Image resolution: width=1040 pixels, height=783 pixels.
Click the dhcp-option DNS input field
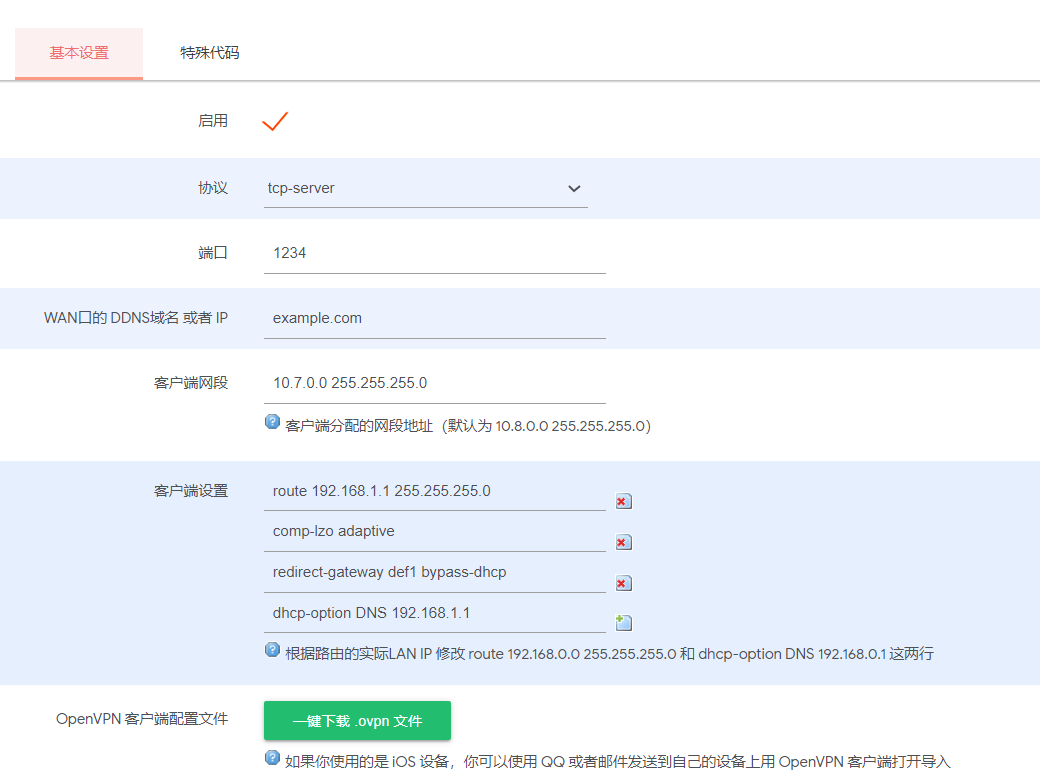(x=434, y=613)
